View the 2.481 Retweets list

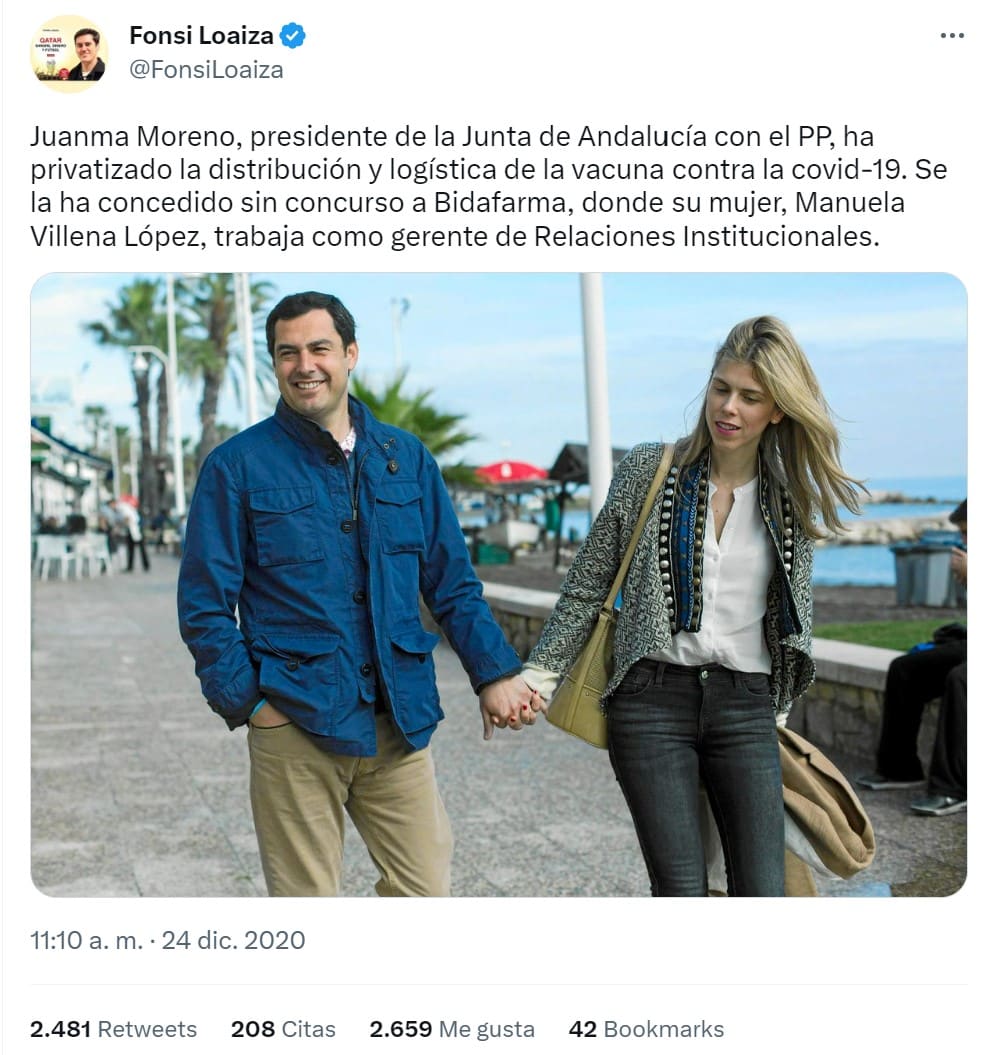113,1029
